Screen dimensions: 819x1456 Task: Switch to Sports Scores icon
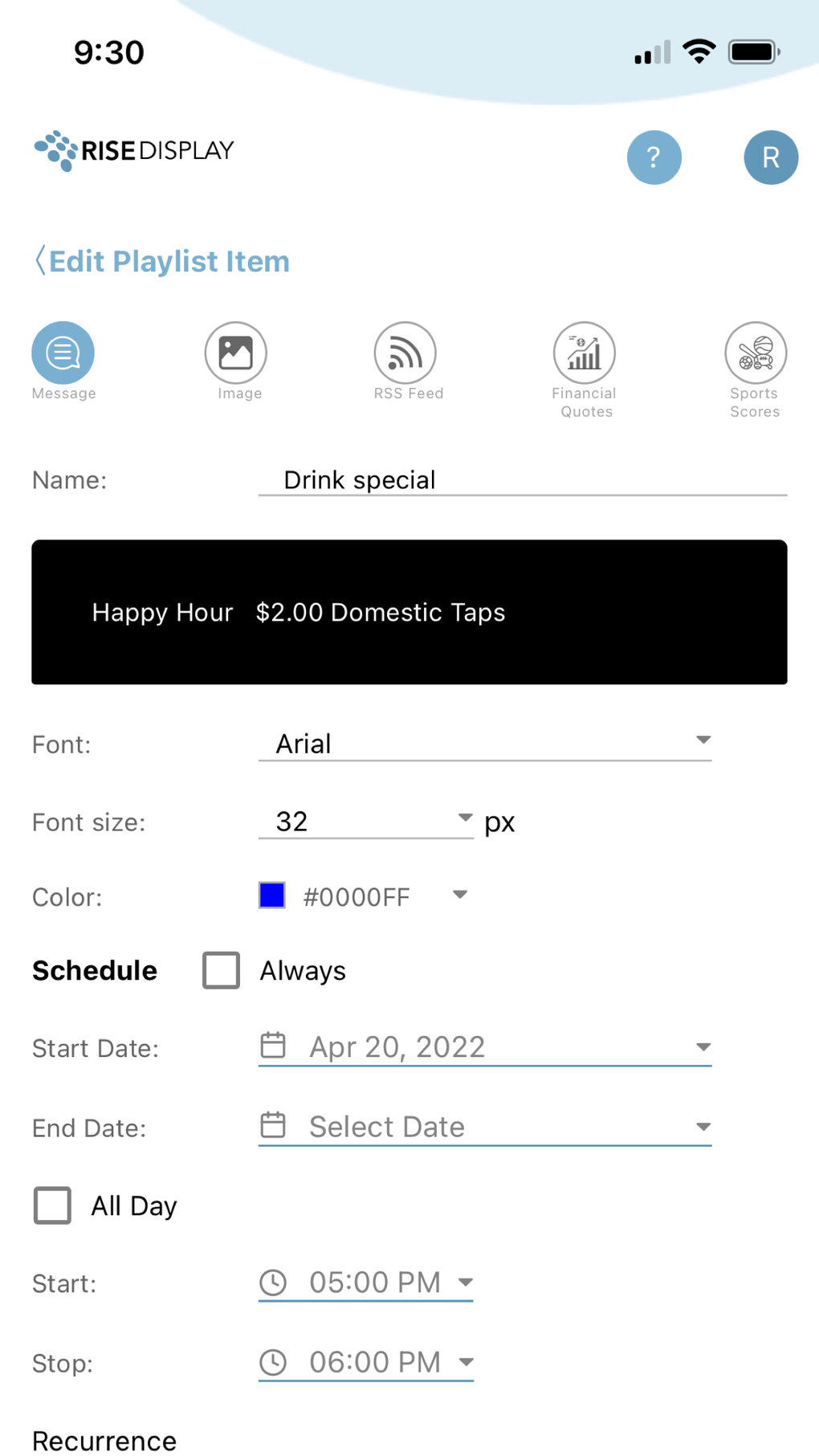(x=755, y=353)
